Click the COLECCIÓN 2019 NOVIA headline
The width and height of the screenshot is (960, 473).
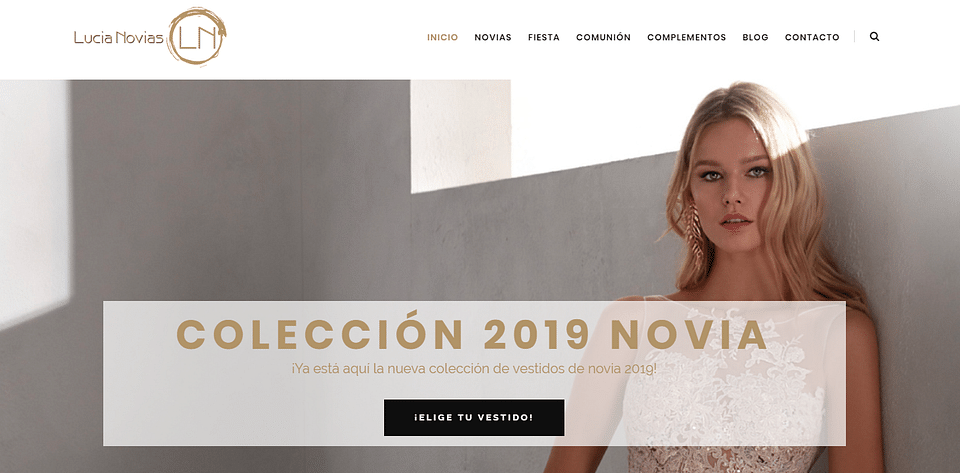point(471,335)
